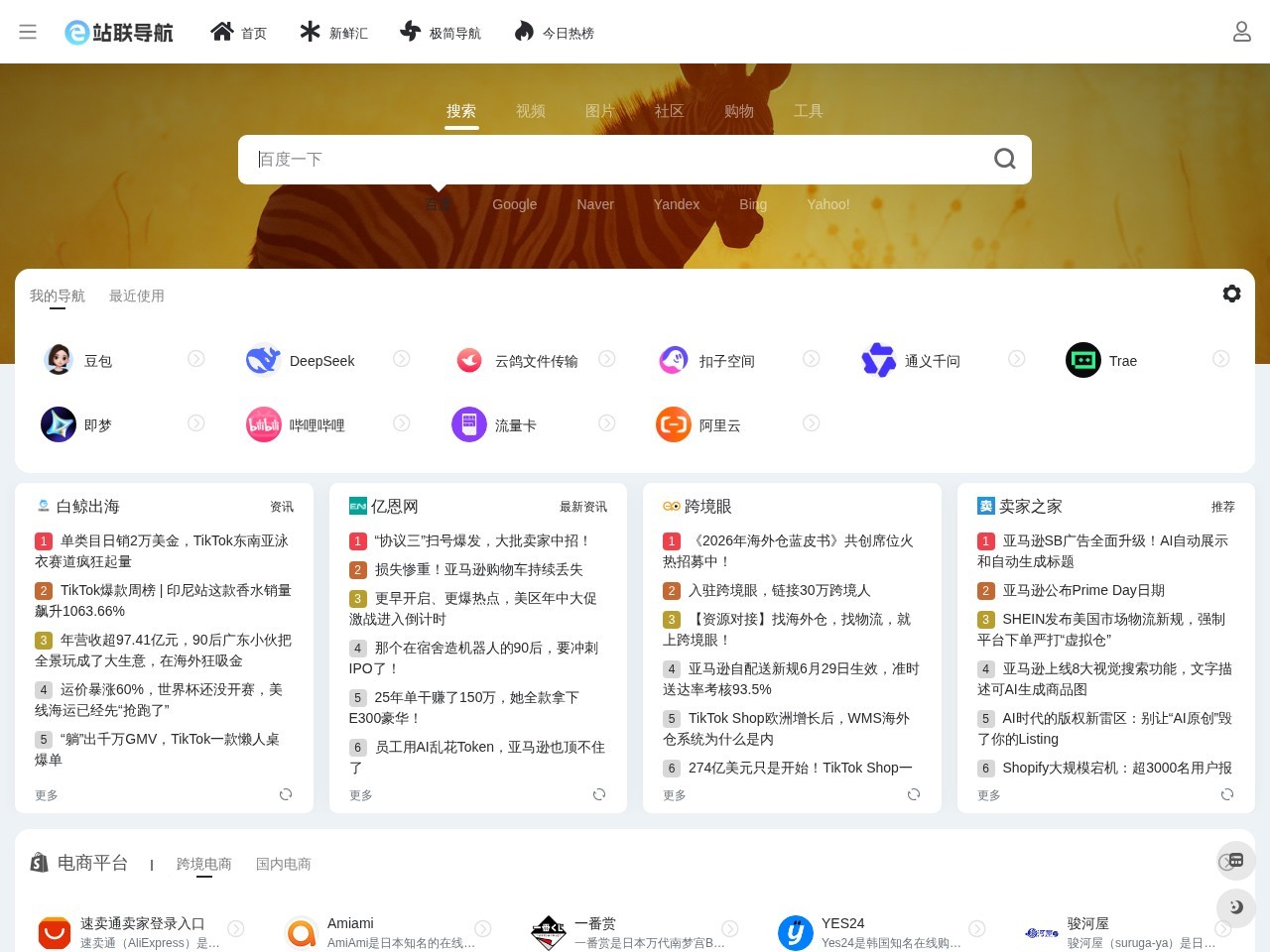The height and width of the screenshot is (952, 1270).
Task: Open the 骏河屋 site icon
Action: coord(1042,933)
